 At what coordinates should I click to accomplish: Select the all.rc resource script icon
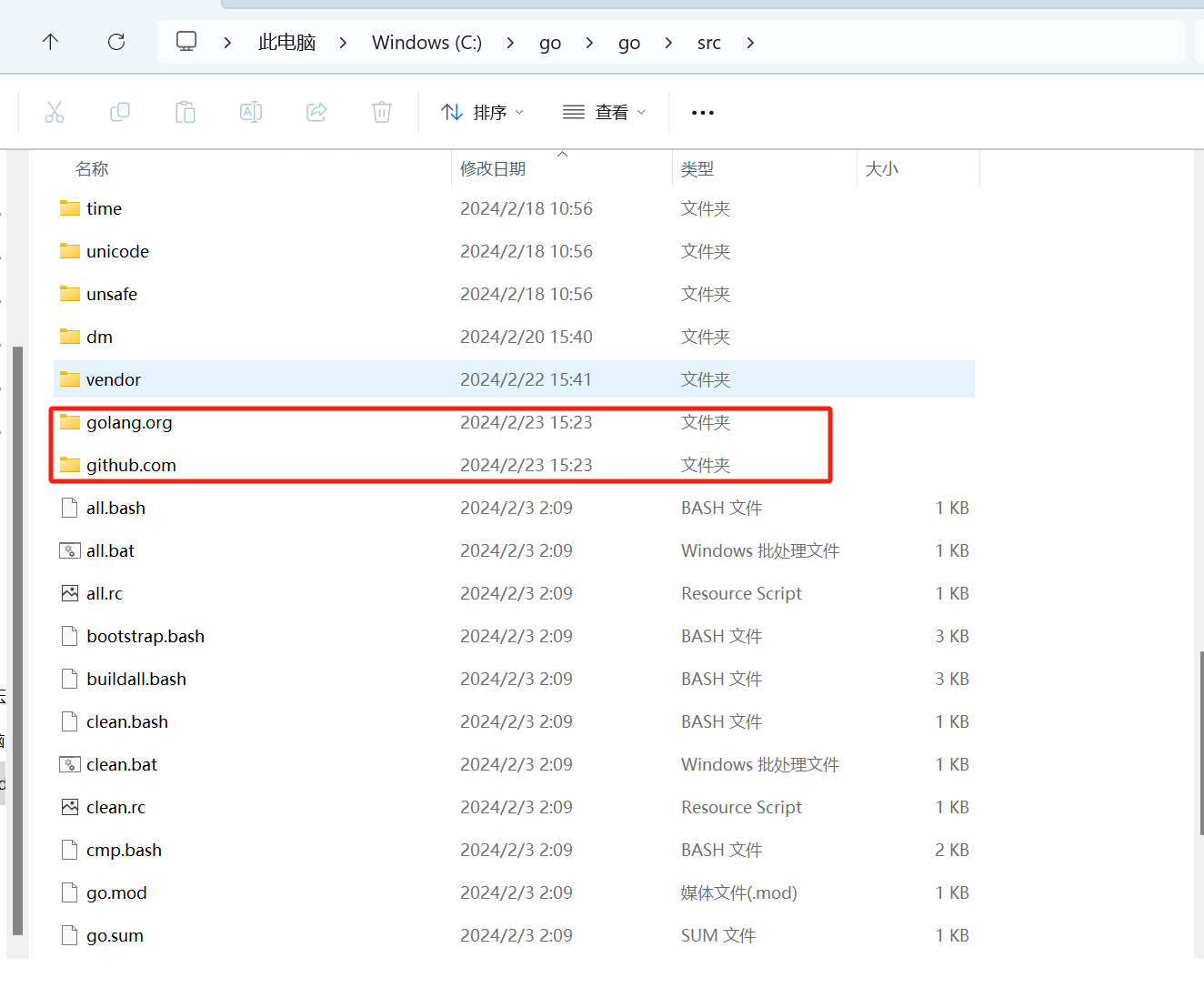pyautogui.click(x=70, y=593)
